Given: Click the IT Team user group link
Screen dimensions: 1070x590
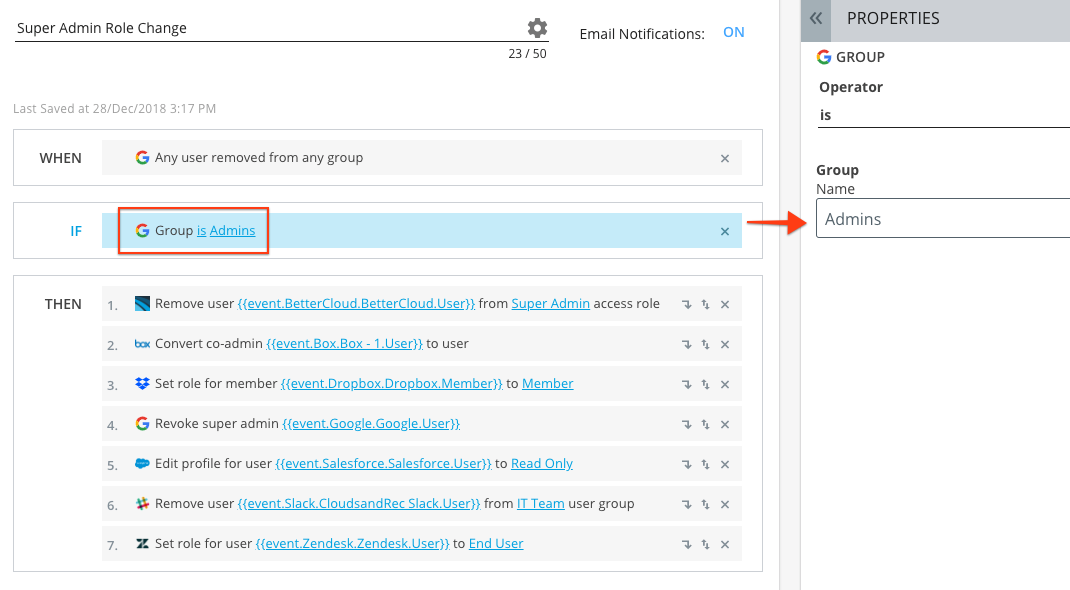Looking at the screenshot, I should [540, 504].
